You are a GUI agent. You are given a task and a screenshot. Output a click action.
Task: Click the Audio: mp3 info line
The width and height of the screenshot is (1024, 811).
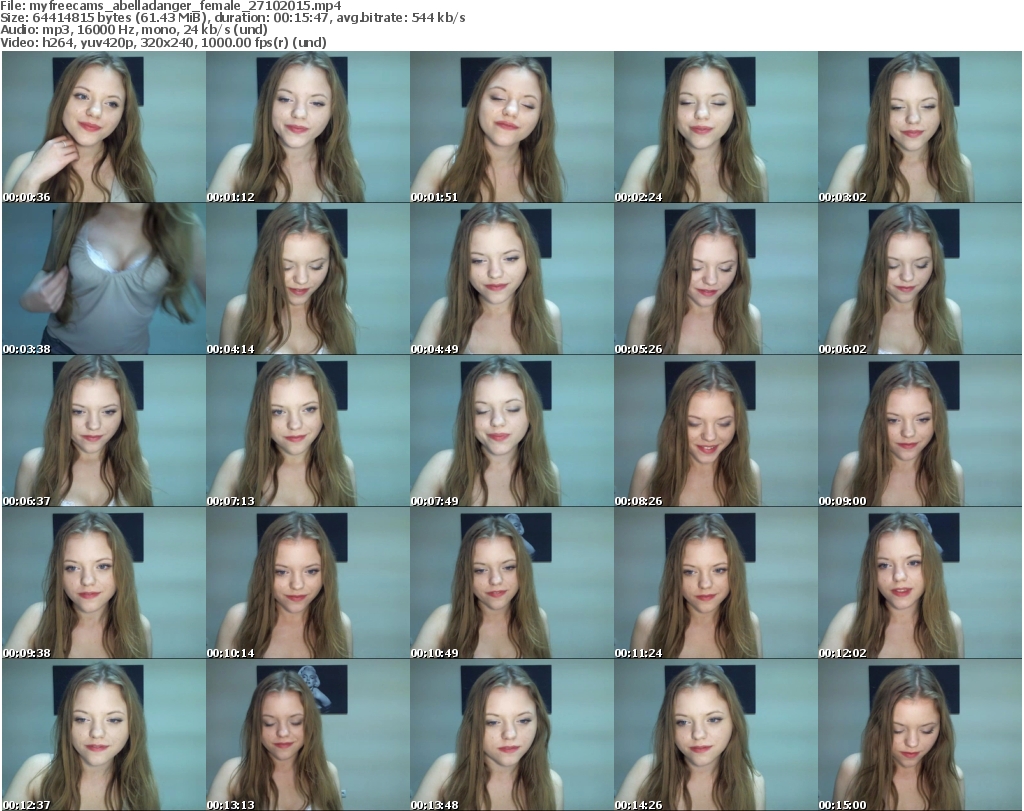coord(134,30)
